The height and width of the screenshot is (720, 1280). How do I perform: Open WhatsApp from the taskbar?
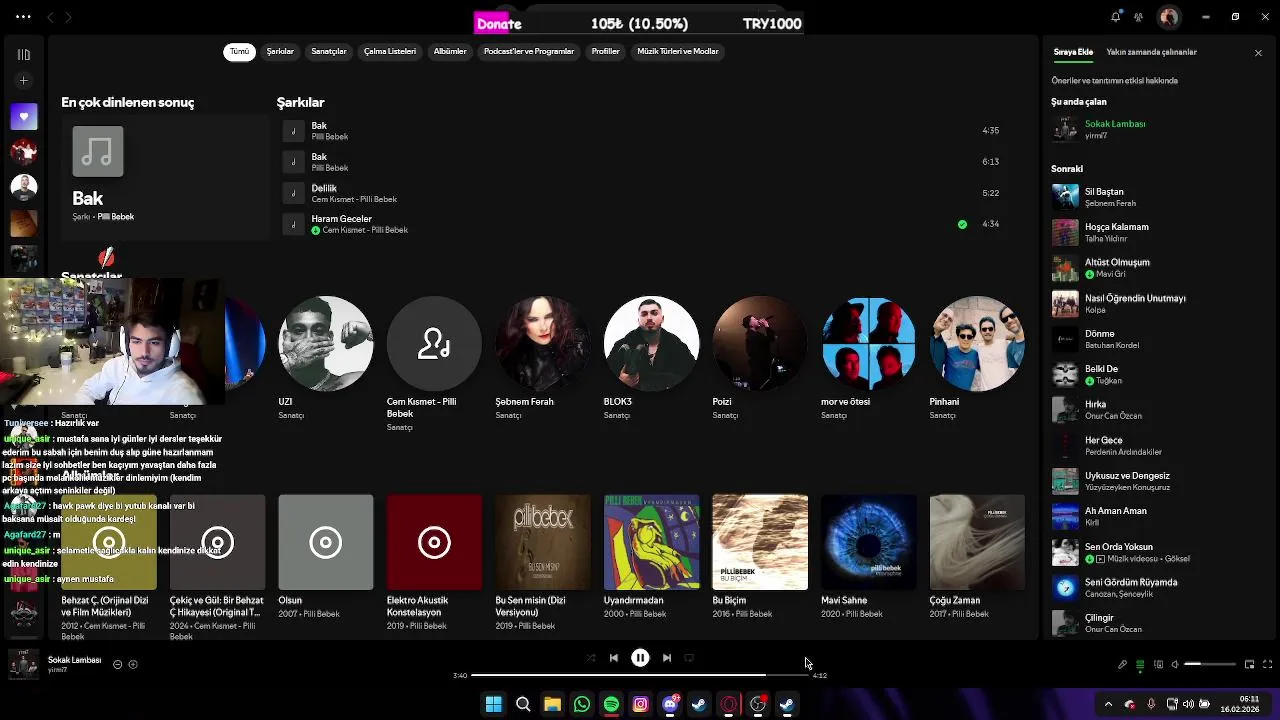pyautogui.click(x=581, y=705)
